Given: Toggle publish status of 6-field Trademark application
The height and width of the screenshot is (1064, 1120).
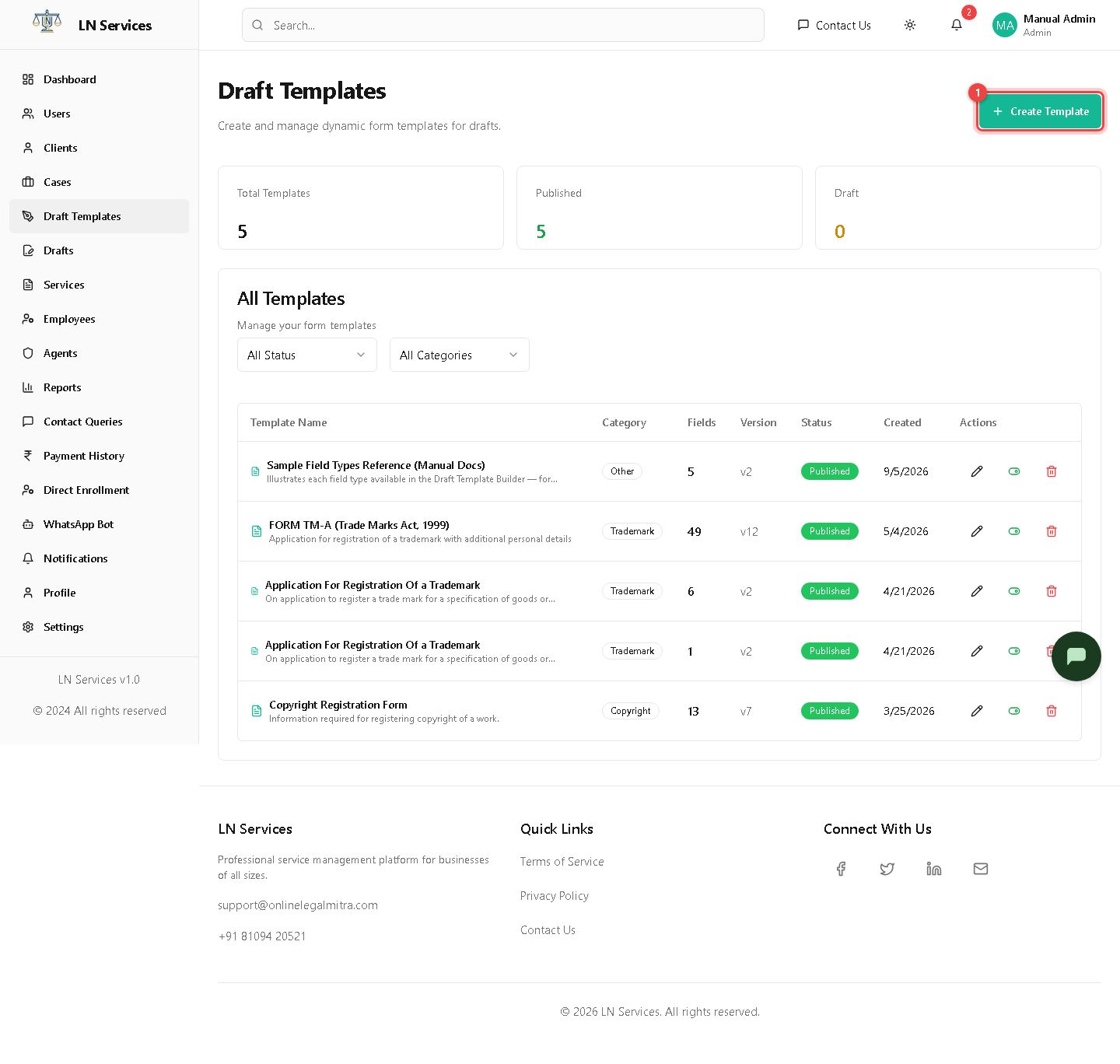Looking at the screenshot, I should [1014, 591].
